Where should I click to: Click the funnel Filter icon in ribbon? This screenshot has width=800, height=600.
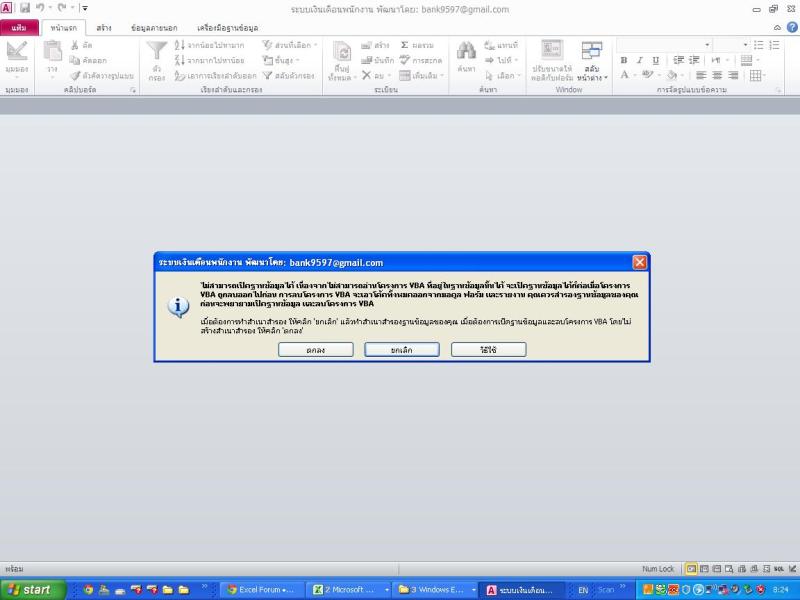pyautogui.click(x=156, y=53)
